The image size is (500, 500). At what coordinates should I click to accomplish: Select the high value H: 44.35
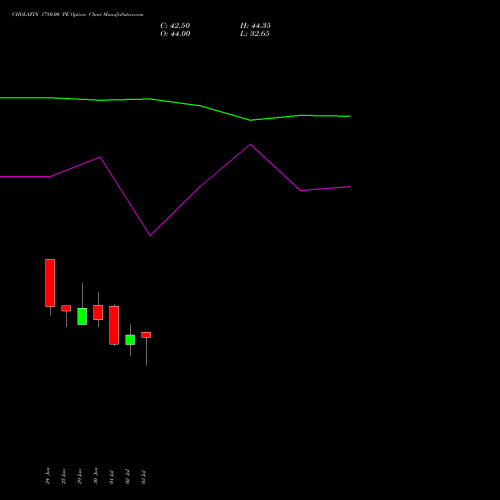click(255, 26)
